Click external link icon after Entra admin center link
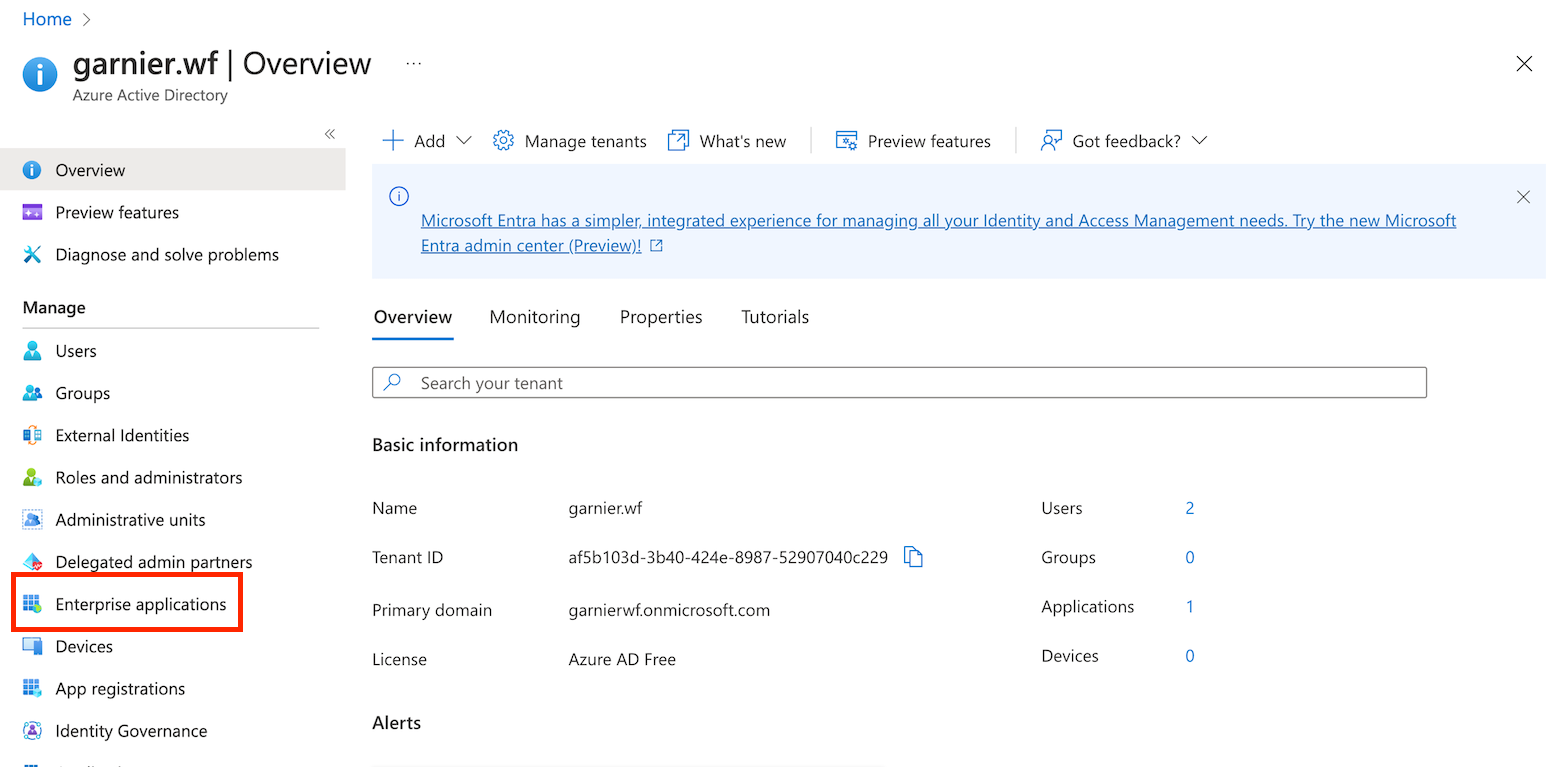Image resolution: width=1552 pixels, height=767 pixels. coord(656,246)
